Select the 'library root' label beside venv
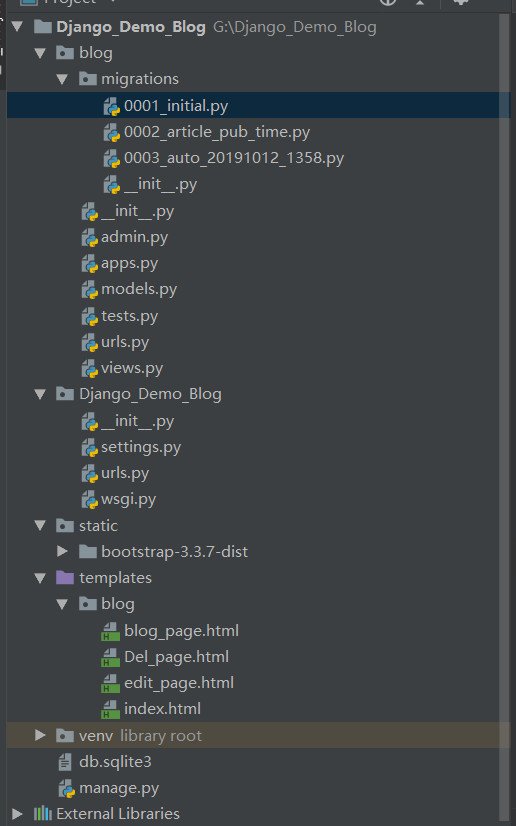The image size is (516, 826). pos(161,735)
